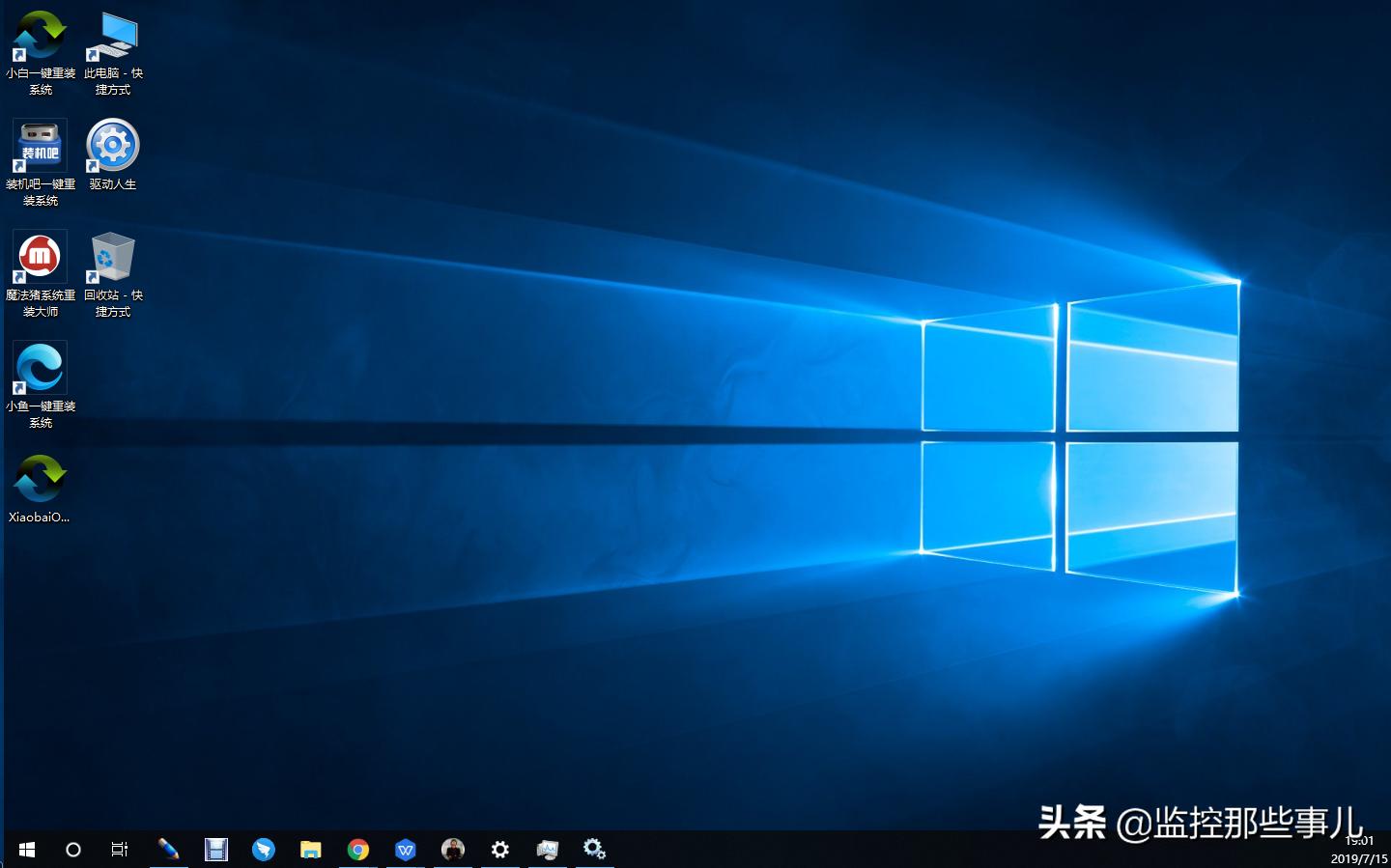Open Cortana search on the taskbar

73,849
